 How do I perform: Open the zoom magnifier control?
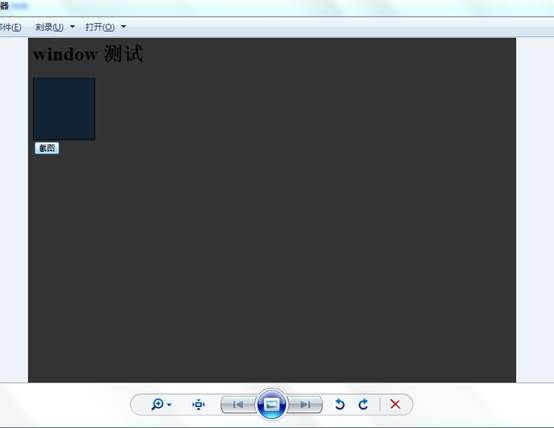click(x=157, y=404)
